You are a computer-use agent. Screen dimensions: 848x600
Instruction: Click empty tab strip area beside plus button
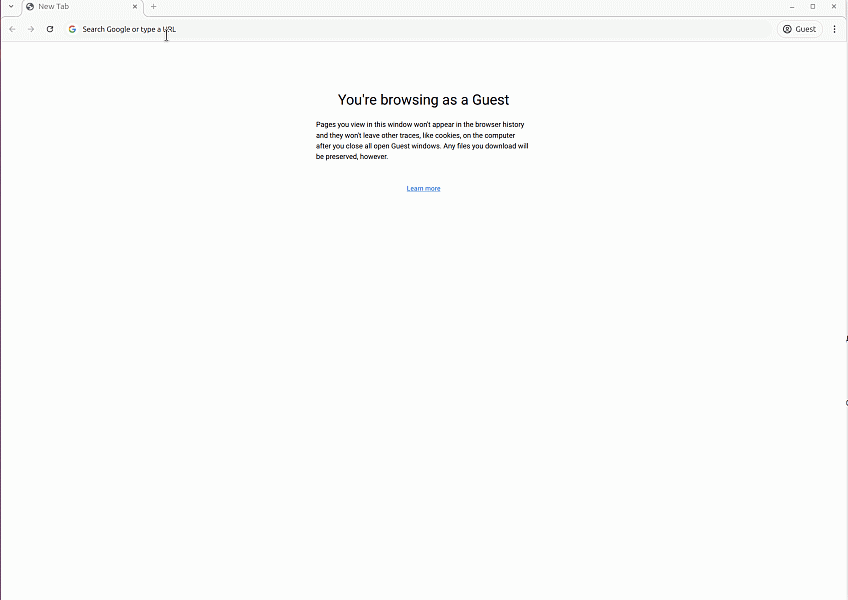[x=450, y=7]
